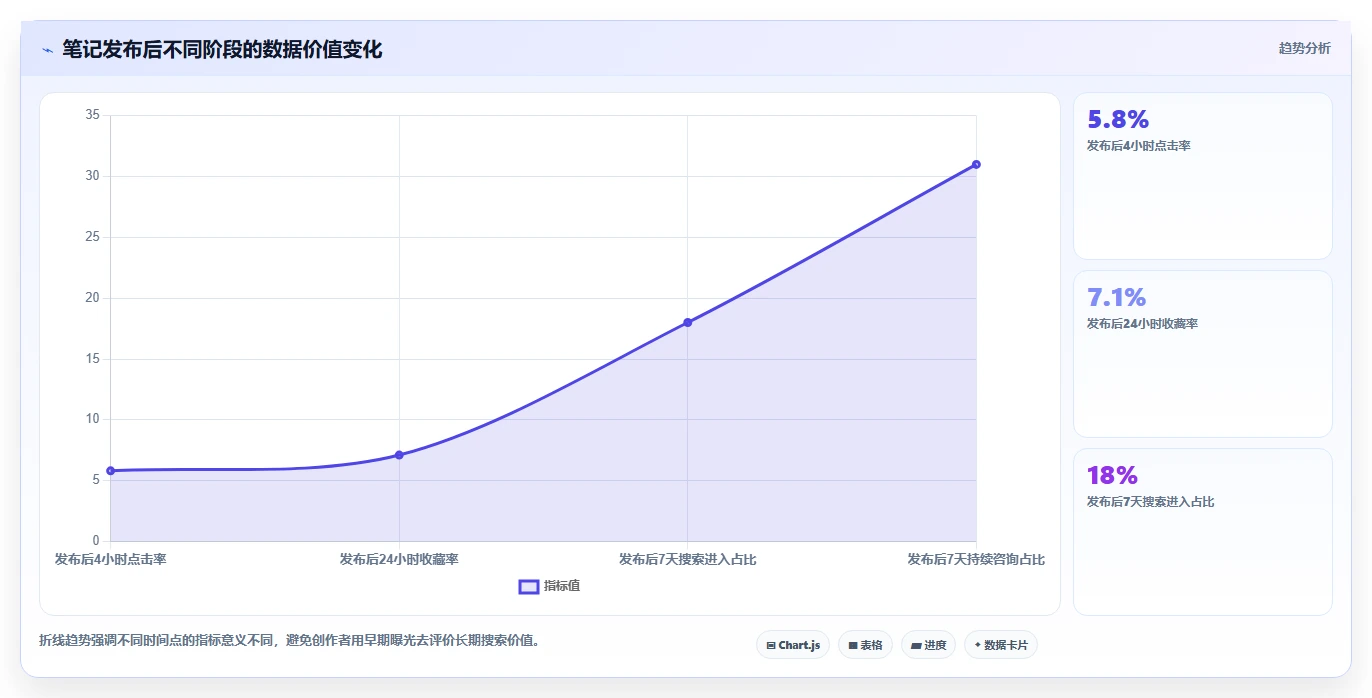The image size is (1372, 698).
Task: Click the card caption 发布后7天搜索进入占比
Action: 1150,502
